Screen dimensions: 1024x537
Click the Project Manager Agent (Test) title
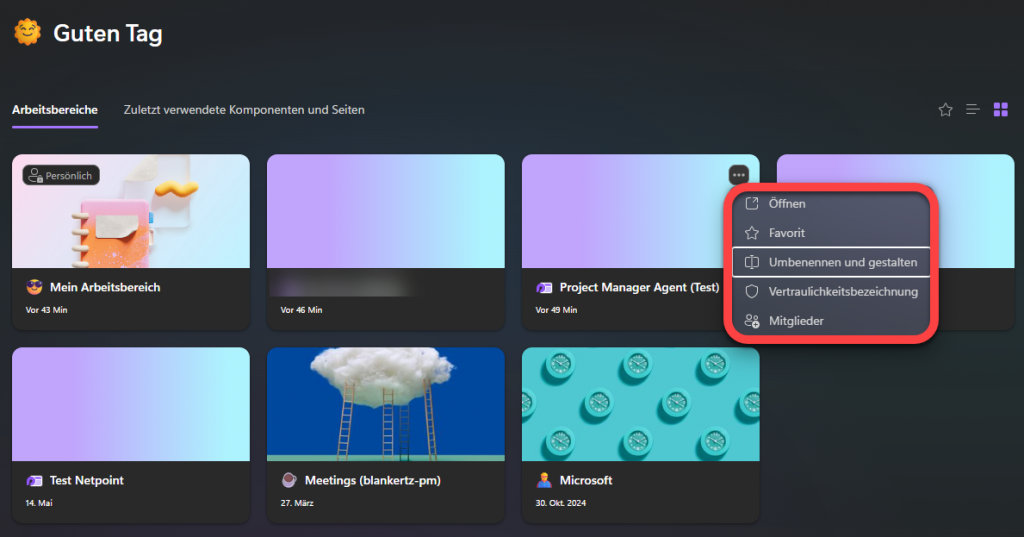point(639,288)
